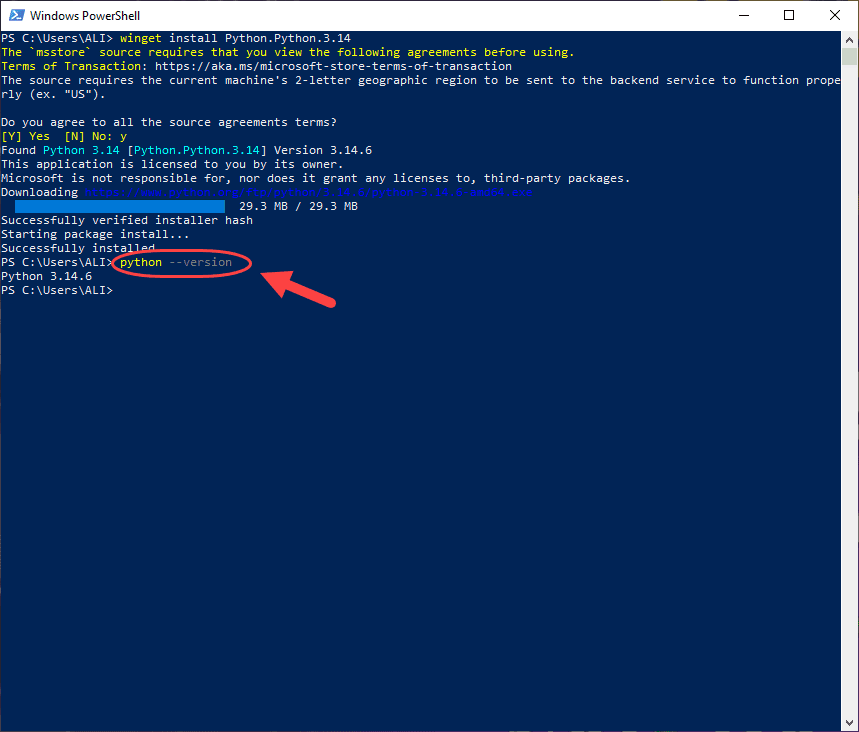
Task: Open the python.org installer download URL
Action: coord(308,192)
